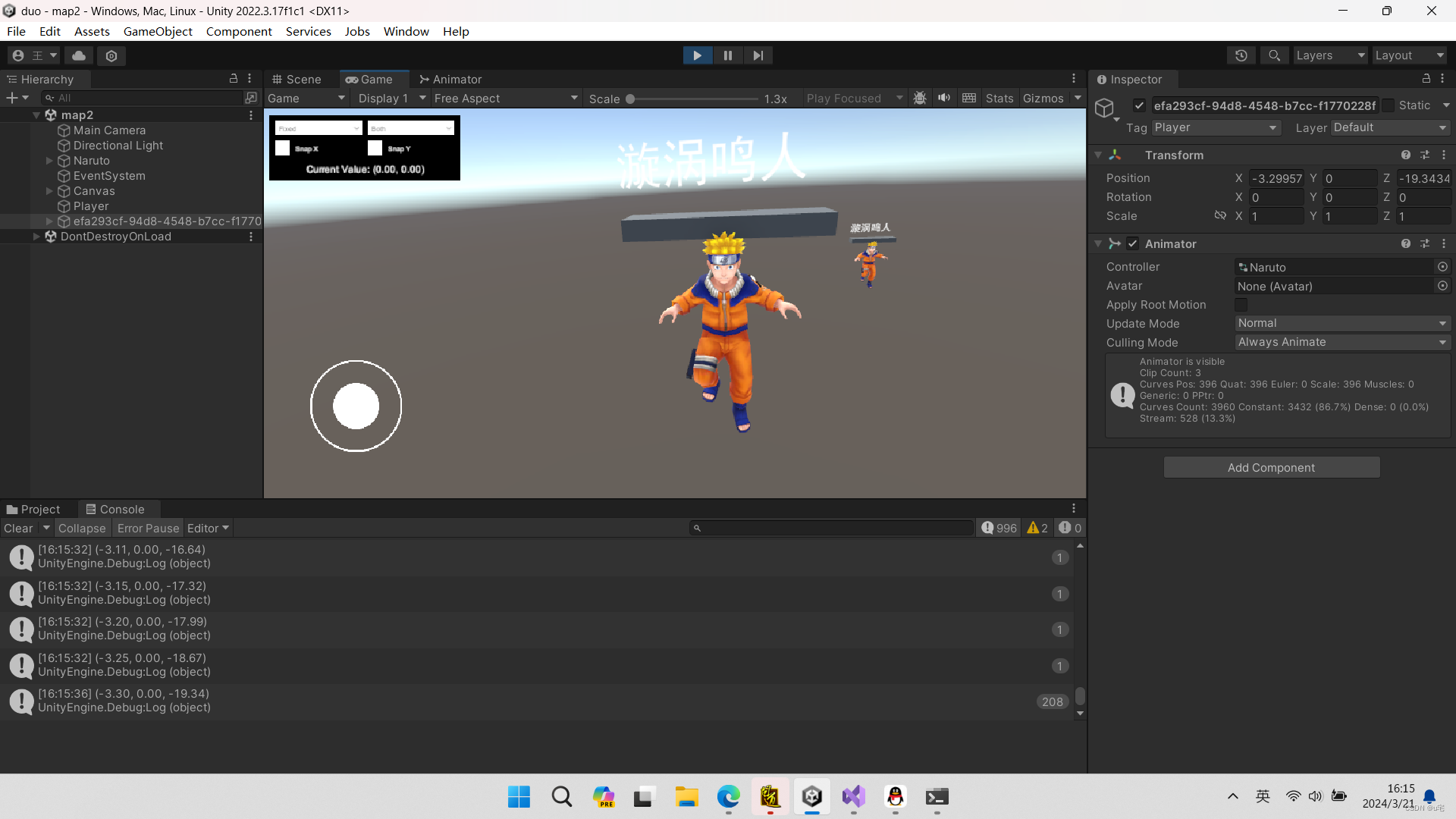The height and width of the screenshot is (819, 1456).
Task: Toggle the Snap X checkbox in game overlay
Action: [282, 148]
